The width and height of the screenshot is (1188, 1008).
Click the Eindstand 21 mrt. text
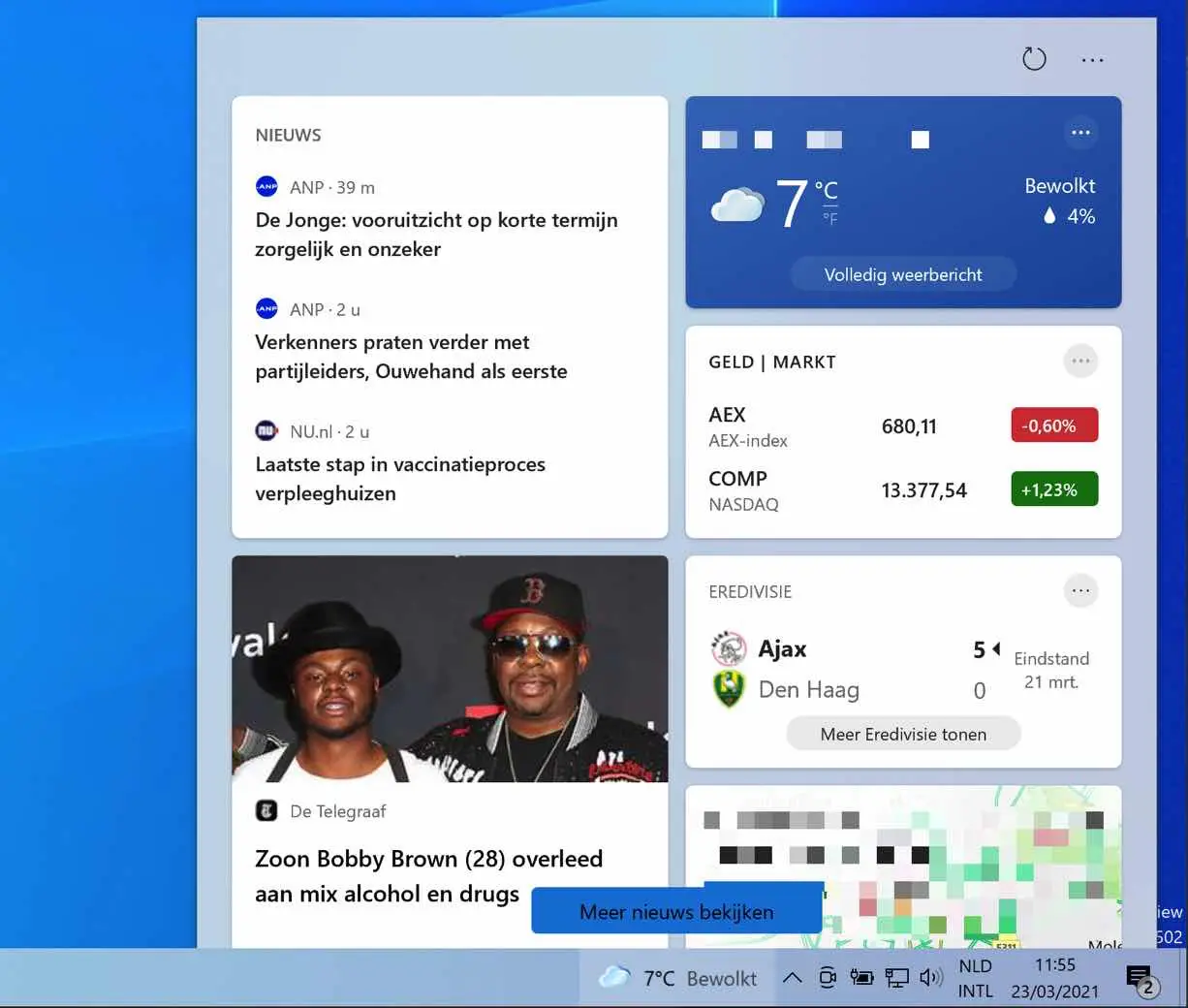click(1051, 670)
